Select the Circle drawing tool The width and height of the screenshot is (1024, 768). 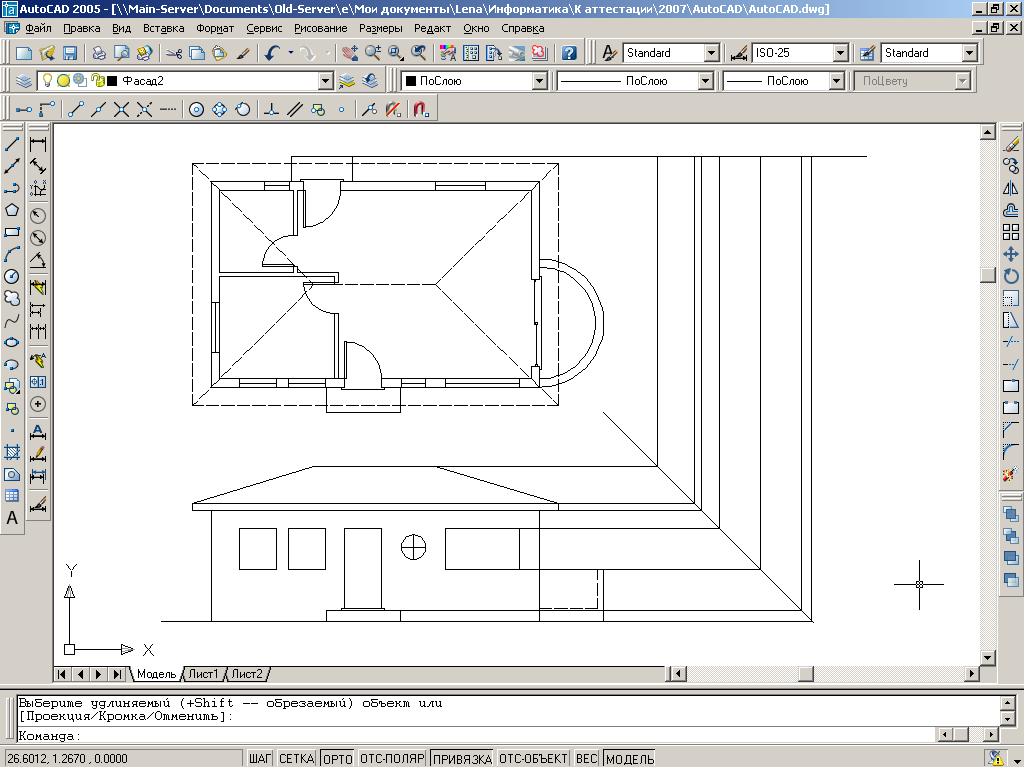tap(12, 277)
